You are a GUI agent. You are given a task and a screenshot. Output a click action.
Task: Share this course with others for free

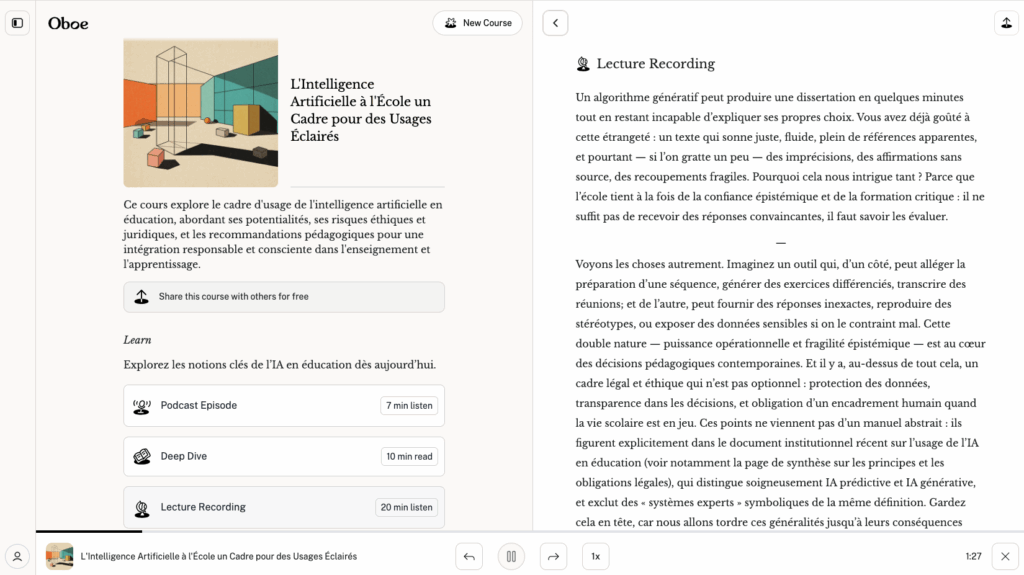coord(284,297)
